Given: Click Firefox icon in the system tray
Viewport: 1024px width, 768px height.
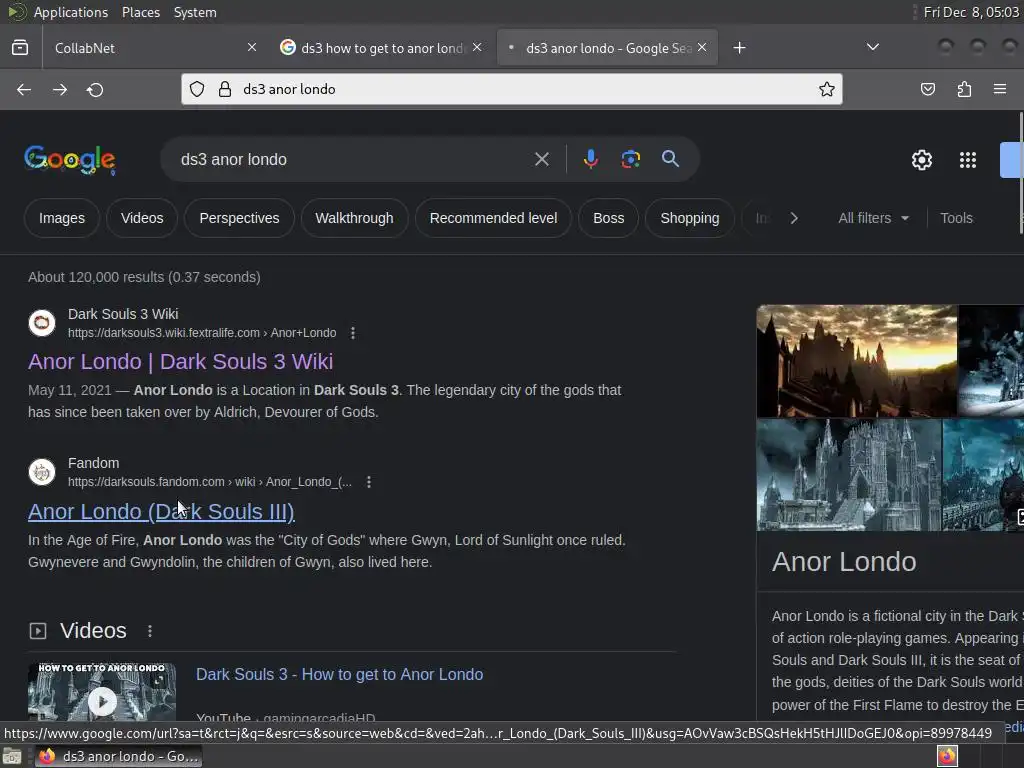Looking at the screenshot, I should [947, 756].
